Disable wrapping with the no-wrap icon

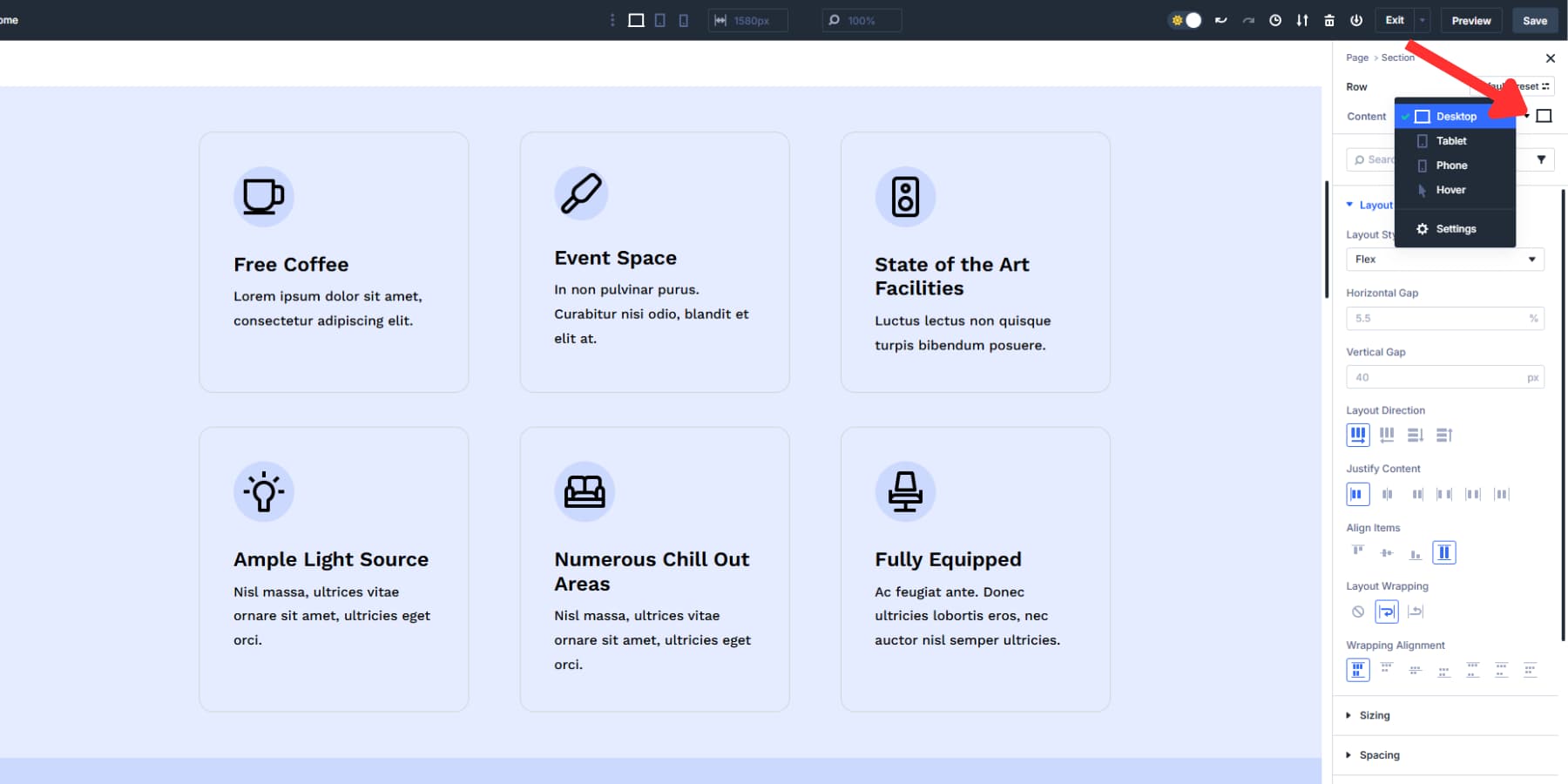click(x=1356, y=611)
